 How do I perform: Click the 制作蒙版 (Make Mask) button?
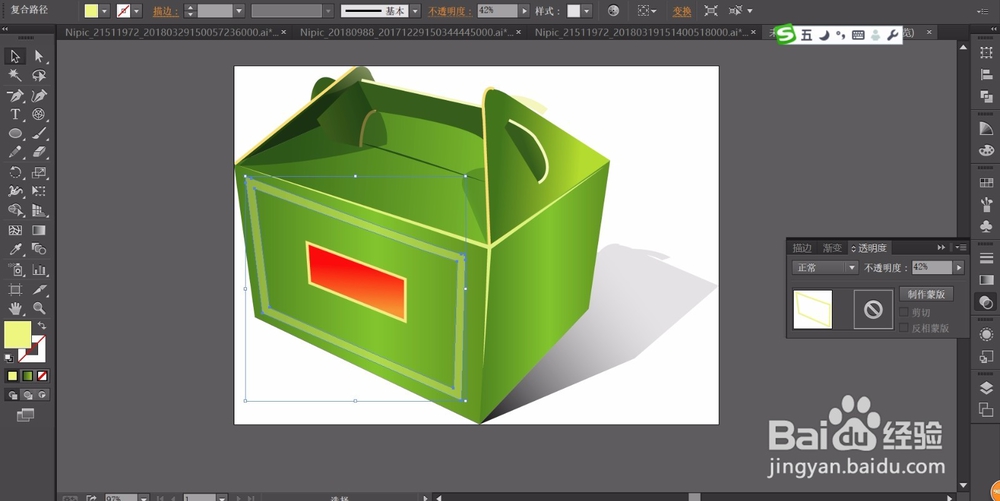[926, 294]
